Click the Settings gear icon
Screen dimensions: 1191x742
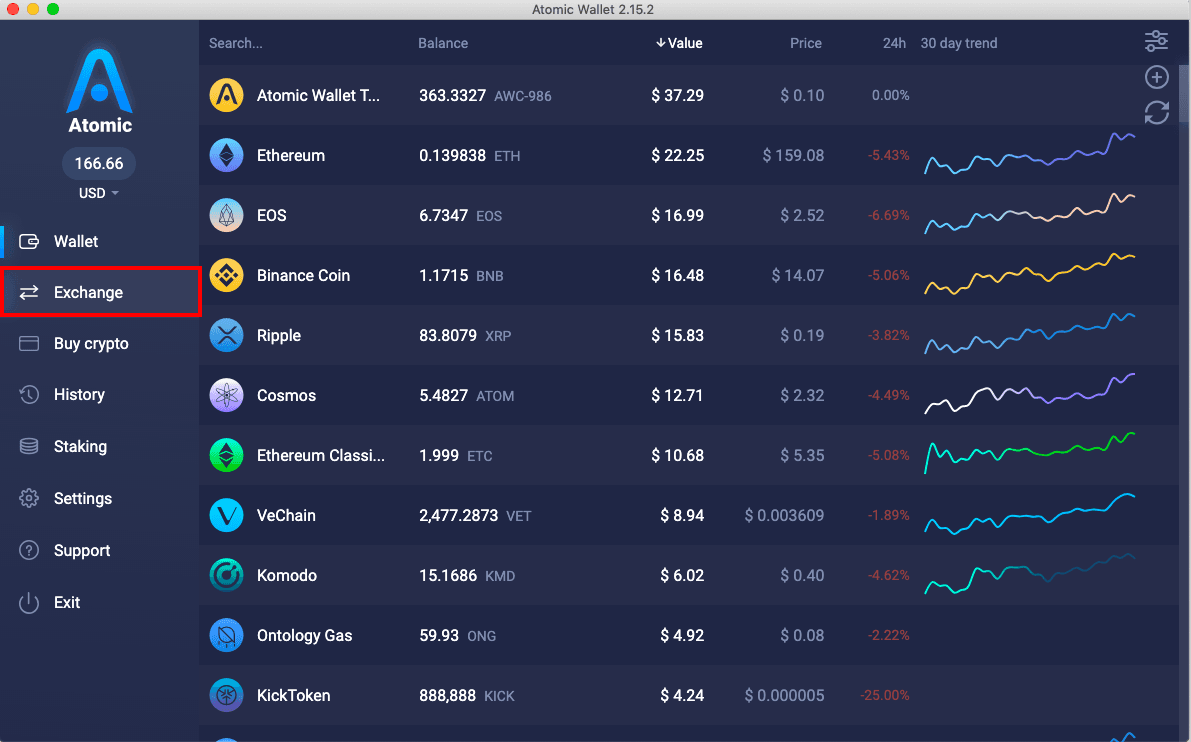click(x=29, y=498)
